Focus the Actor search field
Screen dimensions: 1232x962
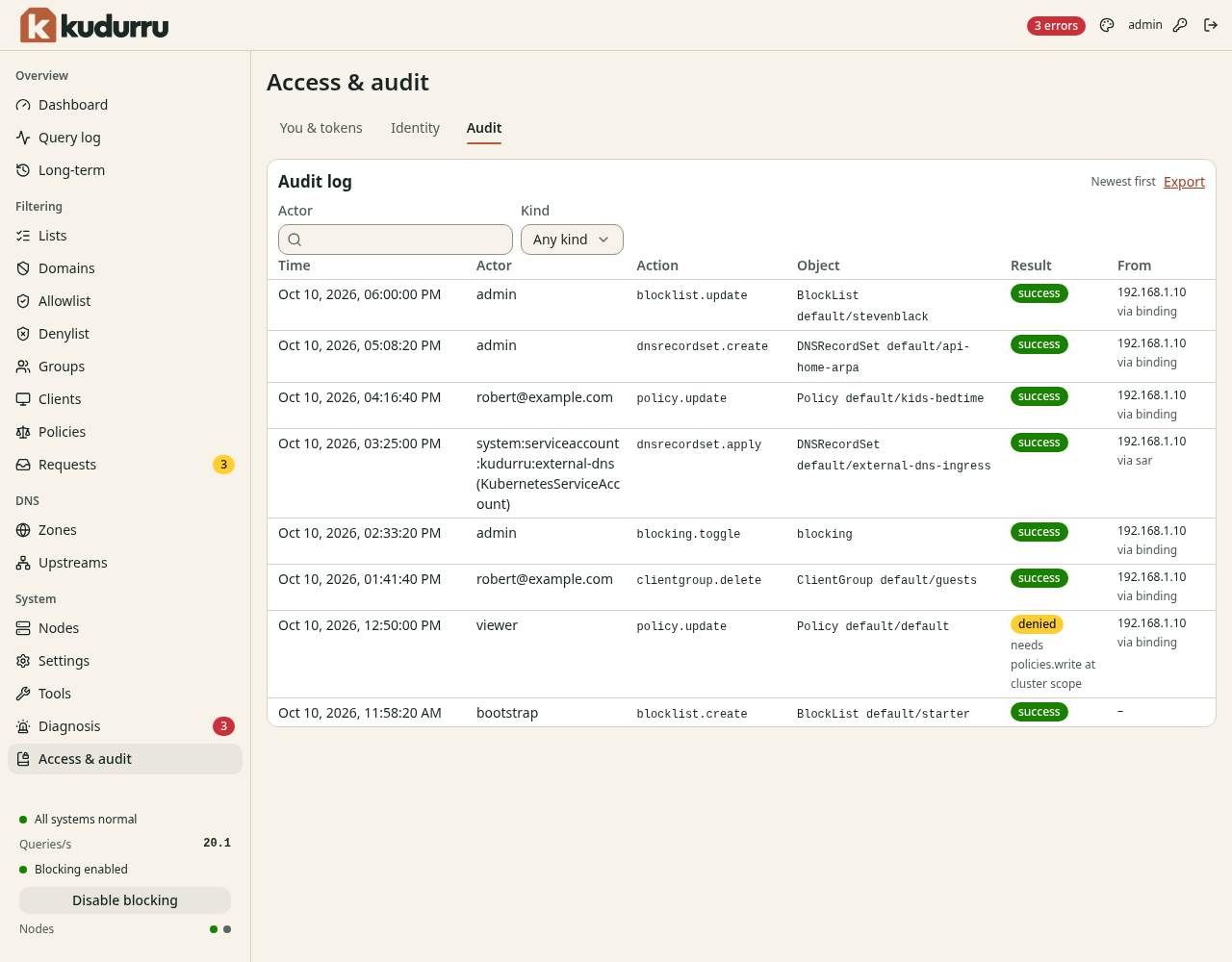(396, 240)
